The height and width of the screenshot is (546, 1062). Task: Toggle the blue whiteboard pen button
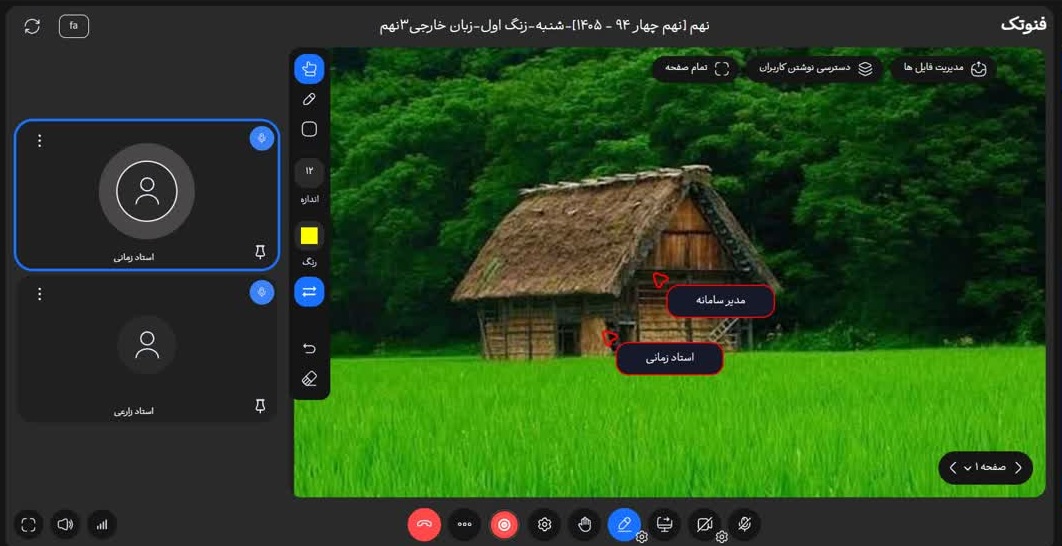624,524
